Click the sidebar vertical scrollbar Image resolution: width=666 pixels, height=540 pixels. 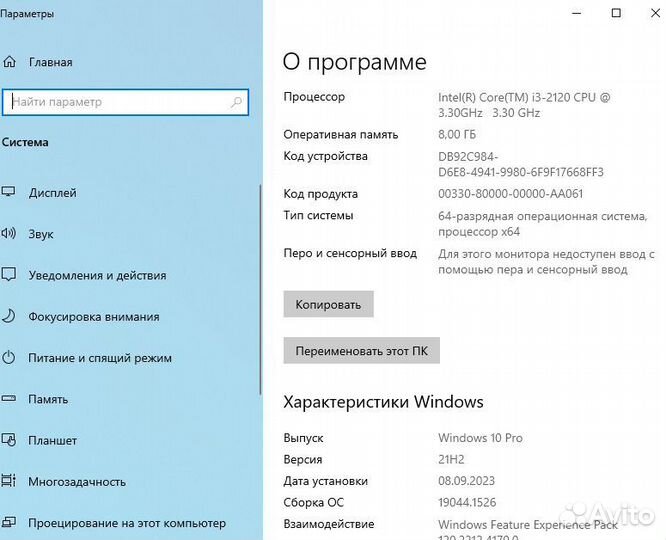pyautogui.click(x=260, y=289)
